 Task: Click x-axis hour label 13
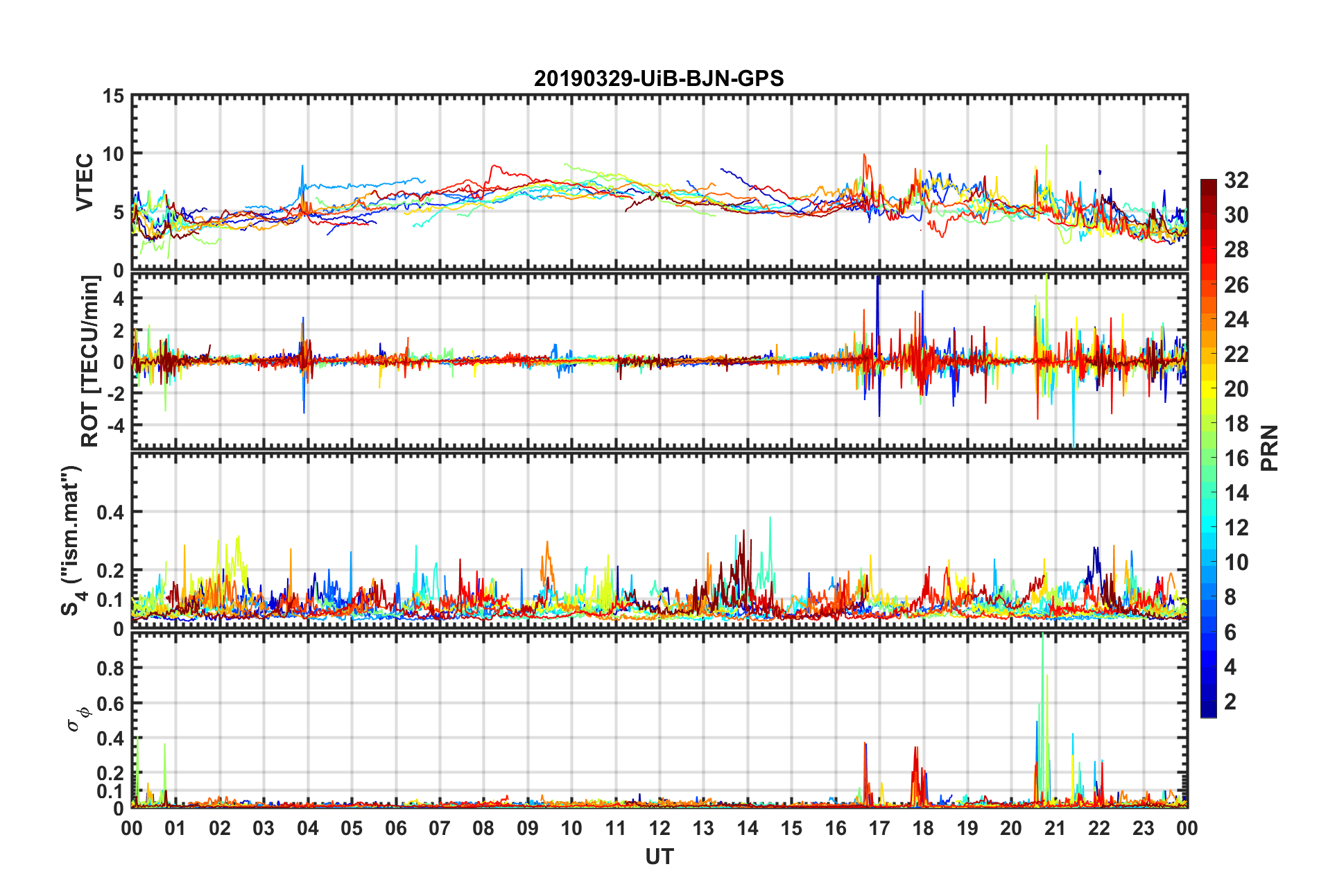point(703,828)
